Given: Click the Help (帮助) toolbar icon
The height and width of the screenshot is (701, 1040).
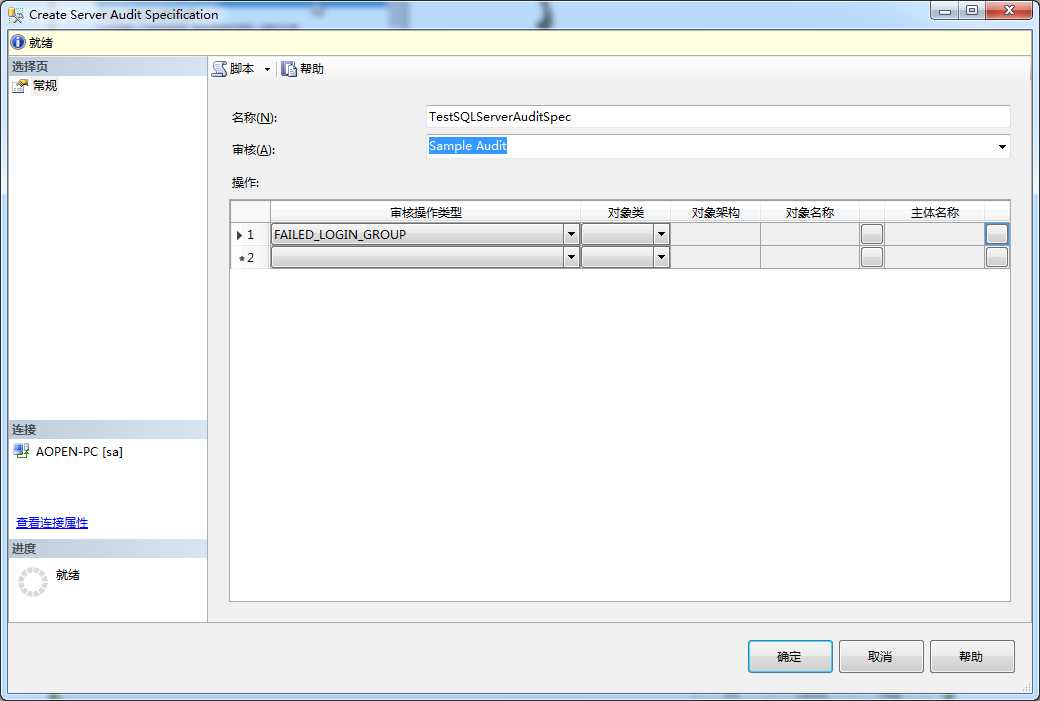Looking at the screenshot, I should [289, 69].
